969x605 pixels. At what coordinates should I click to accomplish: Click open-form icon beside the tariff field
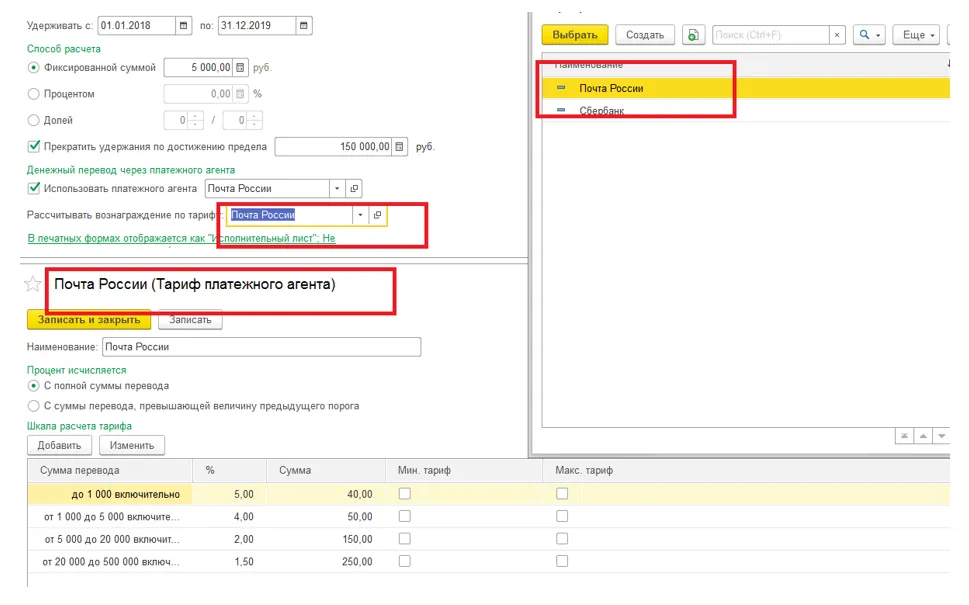(377, 215)
